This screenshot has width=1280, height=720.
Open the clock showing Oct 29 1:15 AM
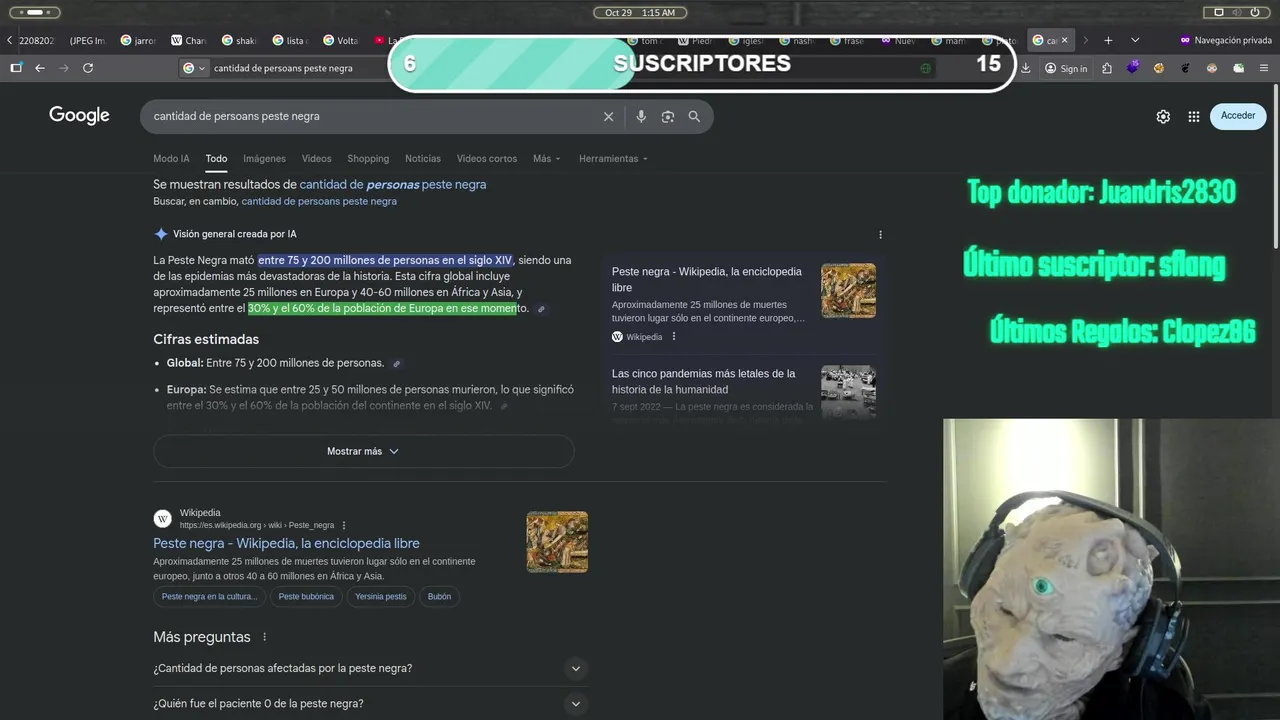(640, 12)
